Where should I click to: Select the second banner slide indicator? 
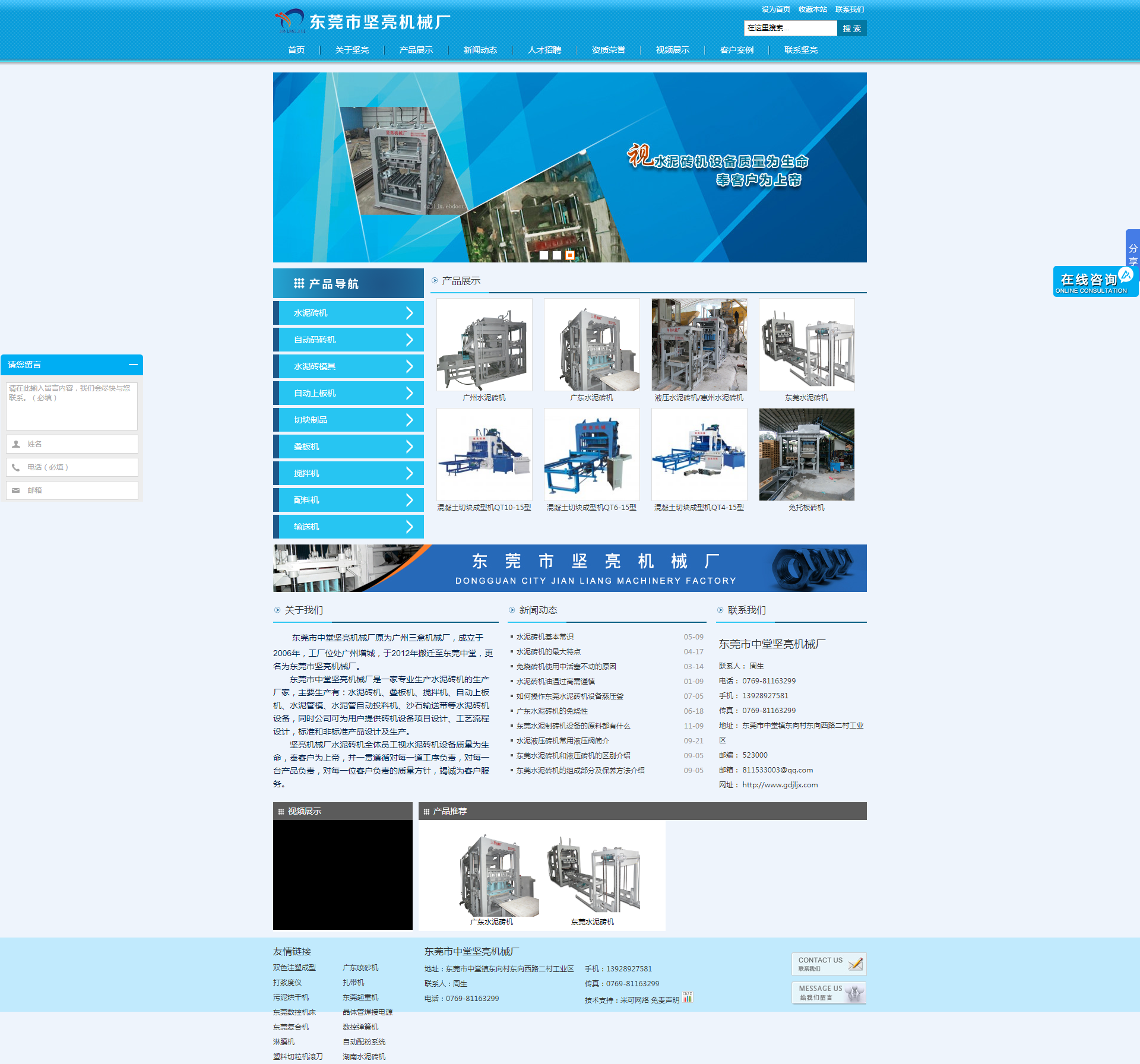(x=557, y=255)
